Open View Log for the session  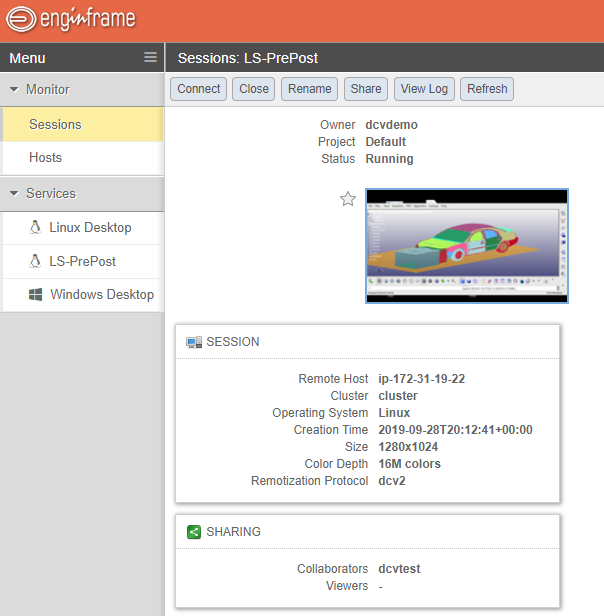point(424,89)
